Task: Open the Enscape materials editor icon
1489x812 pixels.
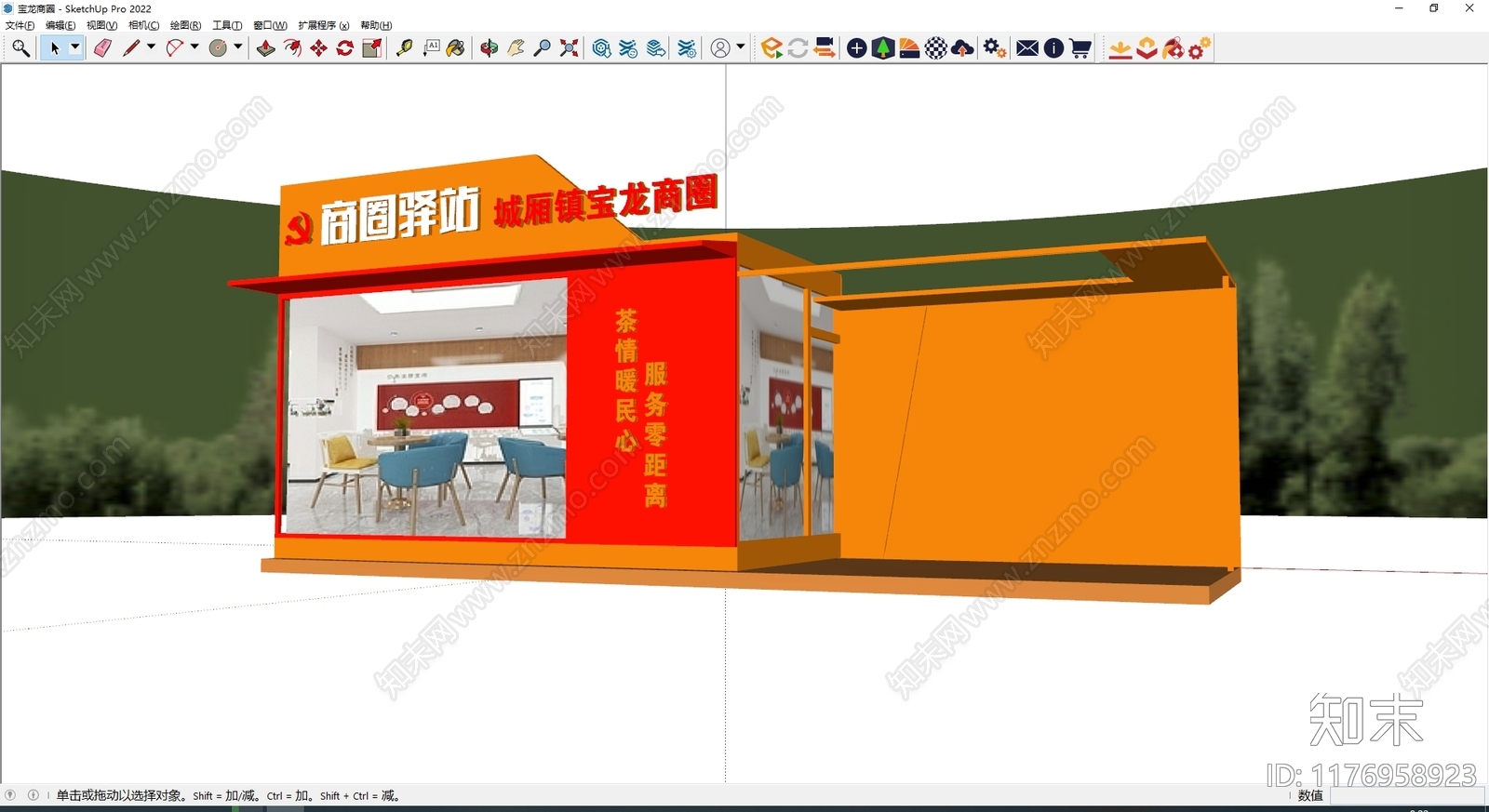Action: [x=909, y=48]
